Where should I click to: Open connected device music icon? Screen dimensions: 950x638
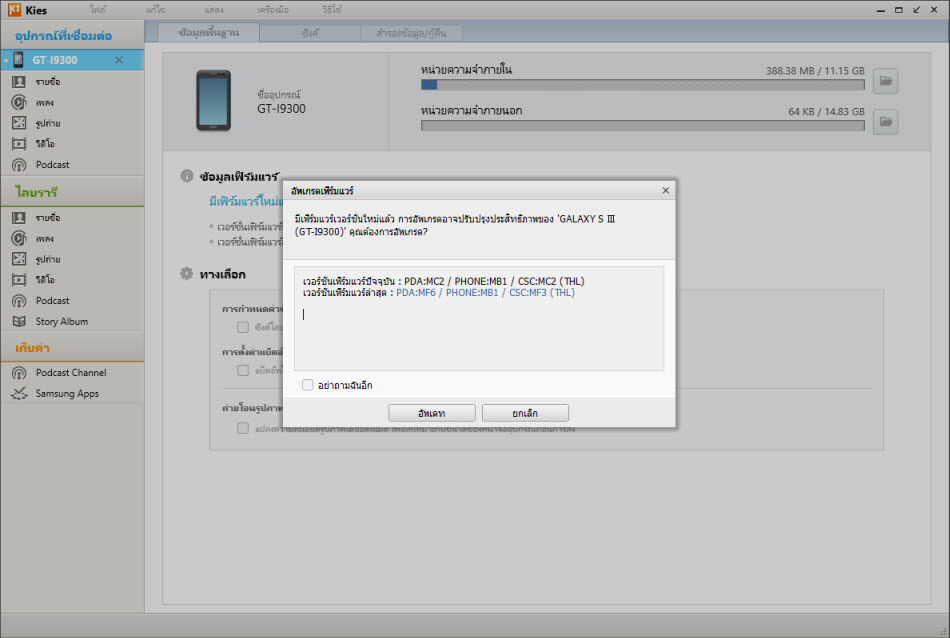[19, 102]
